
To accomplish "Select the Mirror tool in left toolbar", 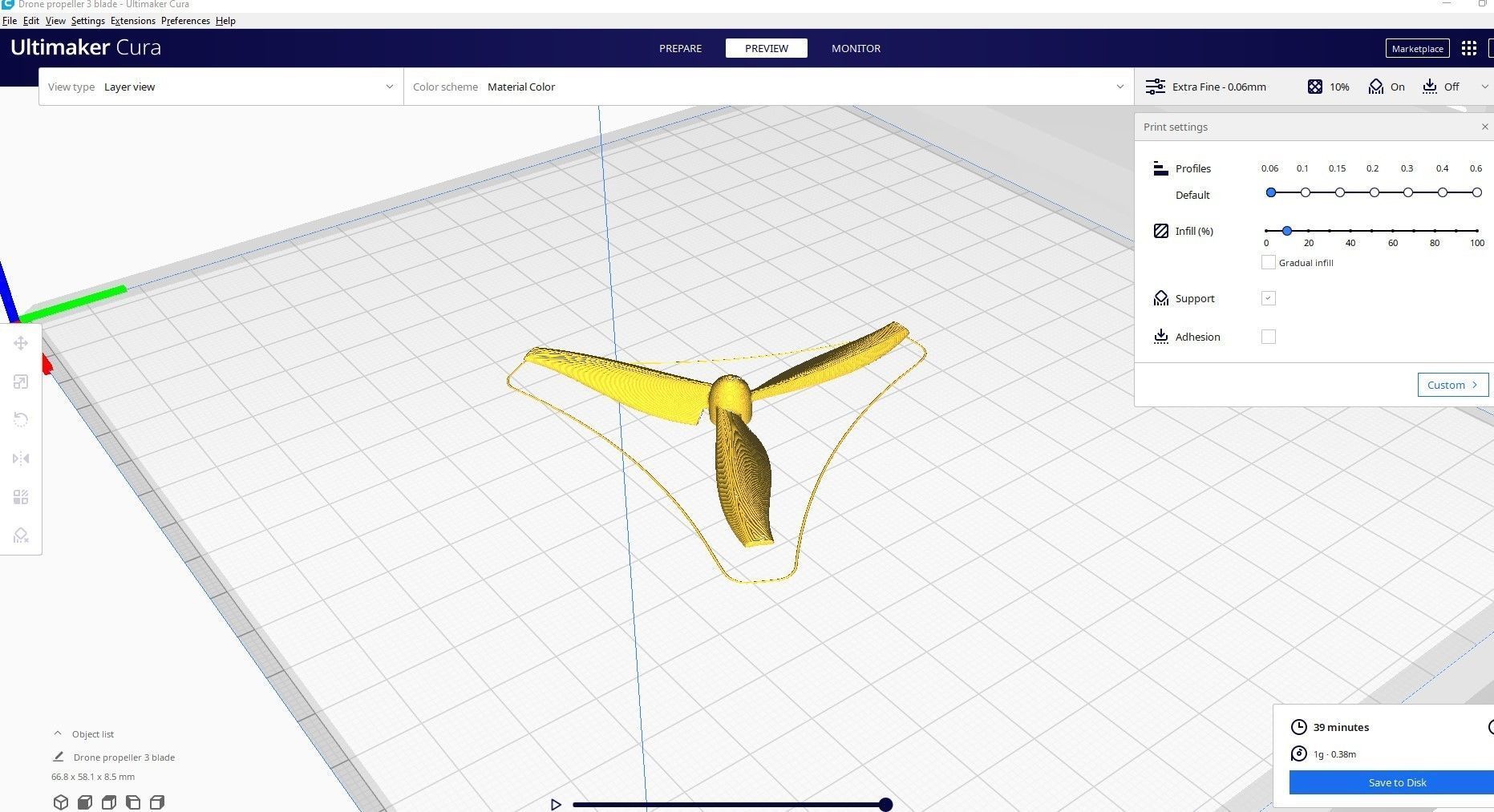I will (x=21, y=459).
